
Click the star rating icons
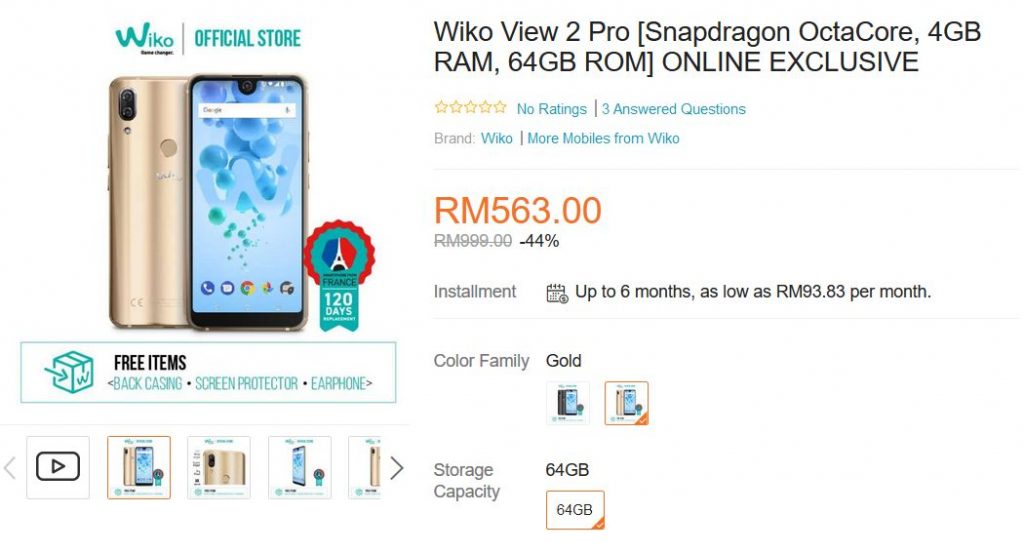click(470, 107)
